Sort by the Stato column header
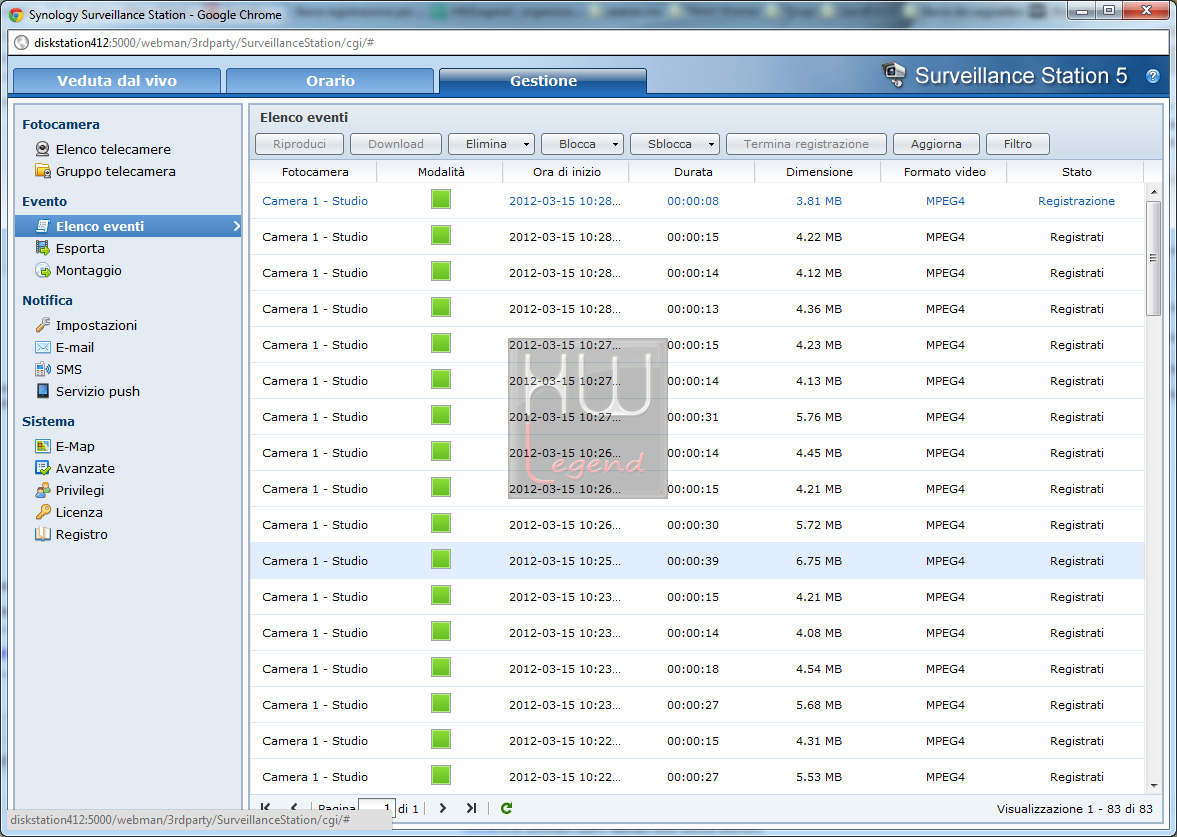 [x=1076, y=172]
